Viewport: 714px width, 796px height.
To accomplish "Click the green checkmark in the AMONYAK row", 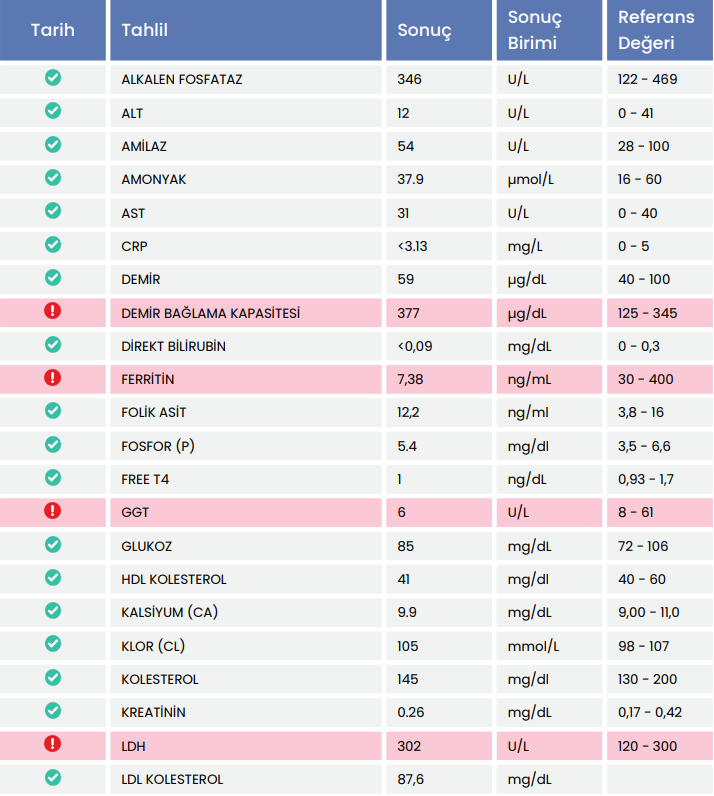I will [53, 177].
